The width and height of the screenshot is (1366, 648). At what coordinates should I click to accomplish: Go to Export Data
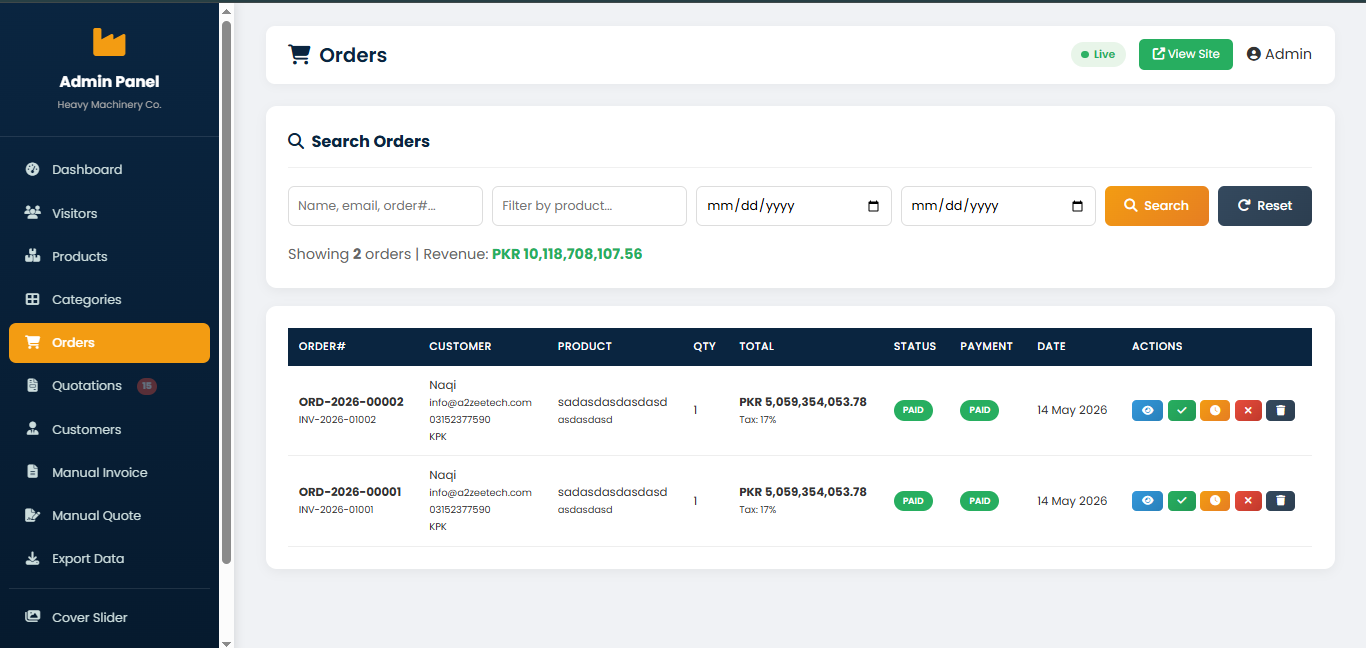[109, 558]
